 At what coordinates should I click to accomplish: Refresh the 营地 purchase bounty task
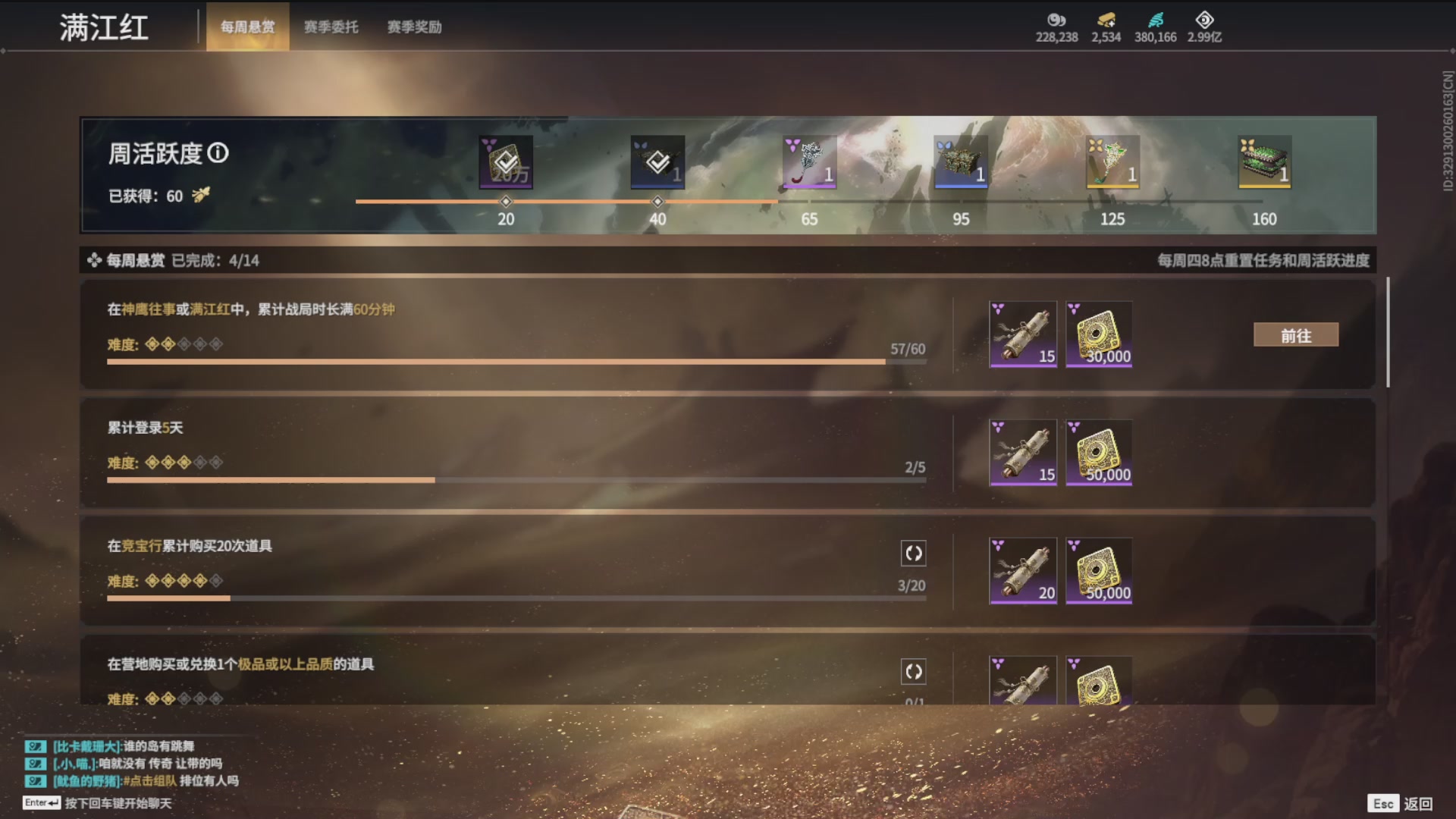(913, 672)
